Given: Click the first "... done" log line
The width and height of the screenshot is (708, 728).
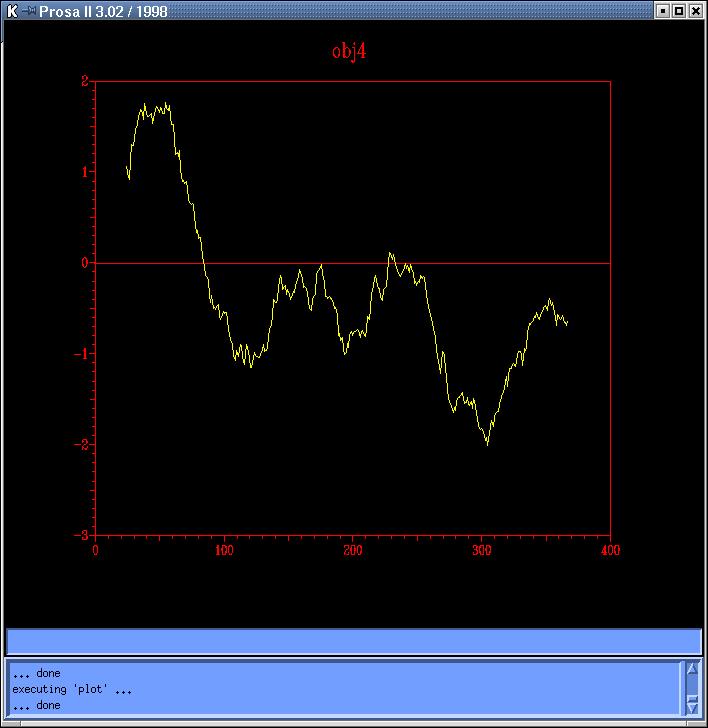Looking at the screenshot, I should coord(36,673).
